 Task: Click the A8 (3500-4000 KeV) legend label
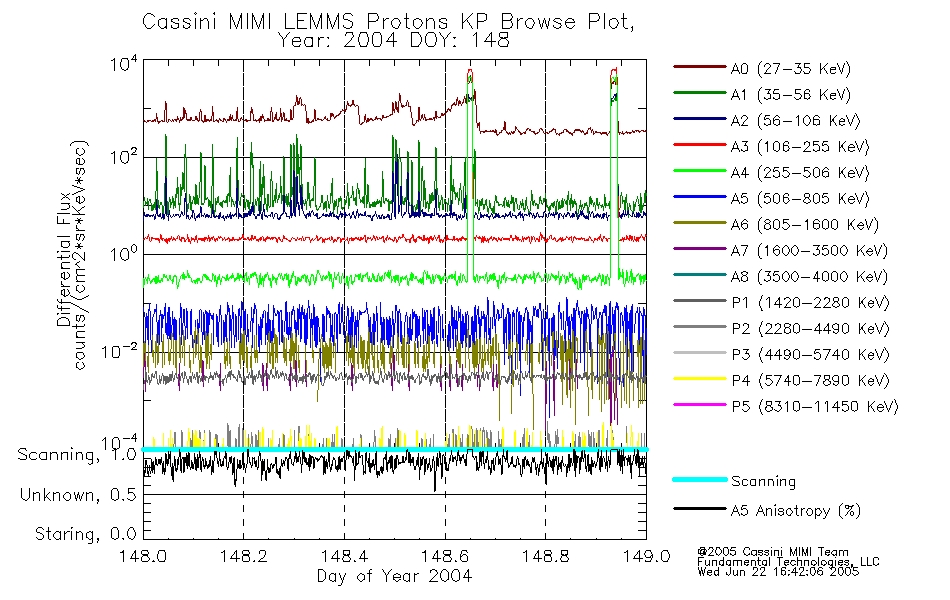pyautogui.click(x=809, y=277)
